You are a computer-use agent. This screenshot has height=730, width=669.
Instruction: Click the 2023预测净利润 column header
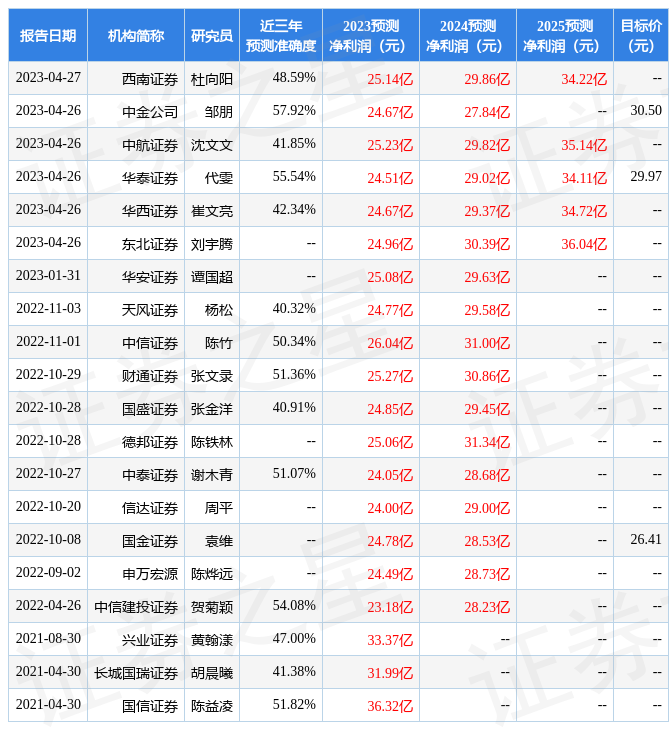click(371, 35)
